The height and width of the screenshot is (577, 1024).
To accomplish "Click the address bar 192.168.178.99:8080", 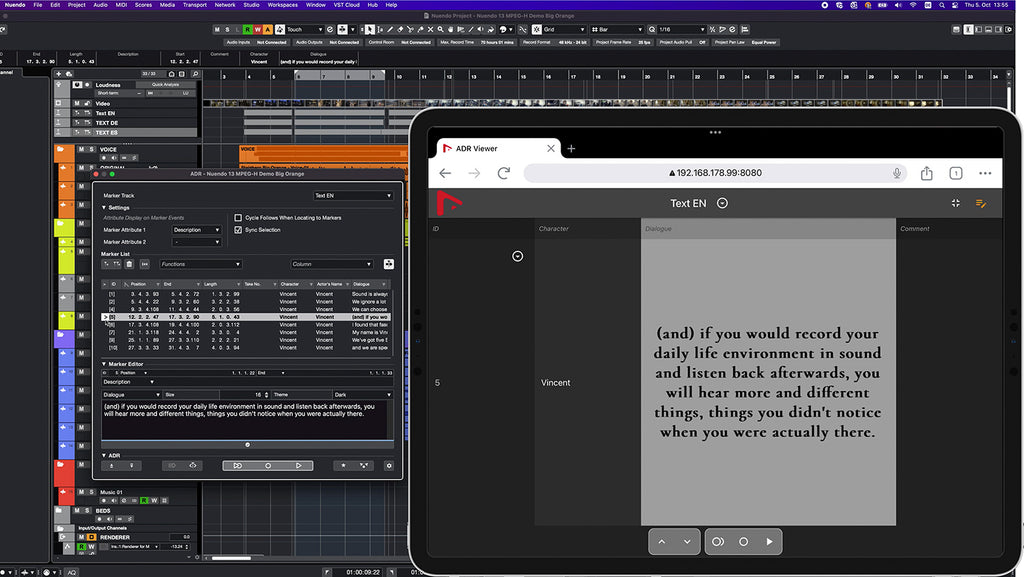I will pos(714,173).
